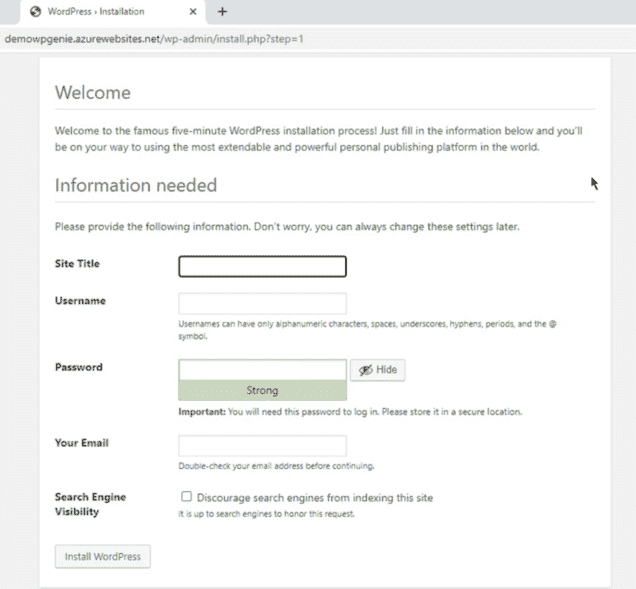Click the Information needed heading
This screenshot has width=636, height=589.
click(136, 185)
